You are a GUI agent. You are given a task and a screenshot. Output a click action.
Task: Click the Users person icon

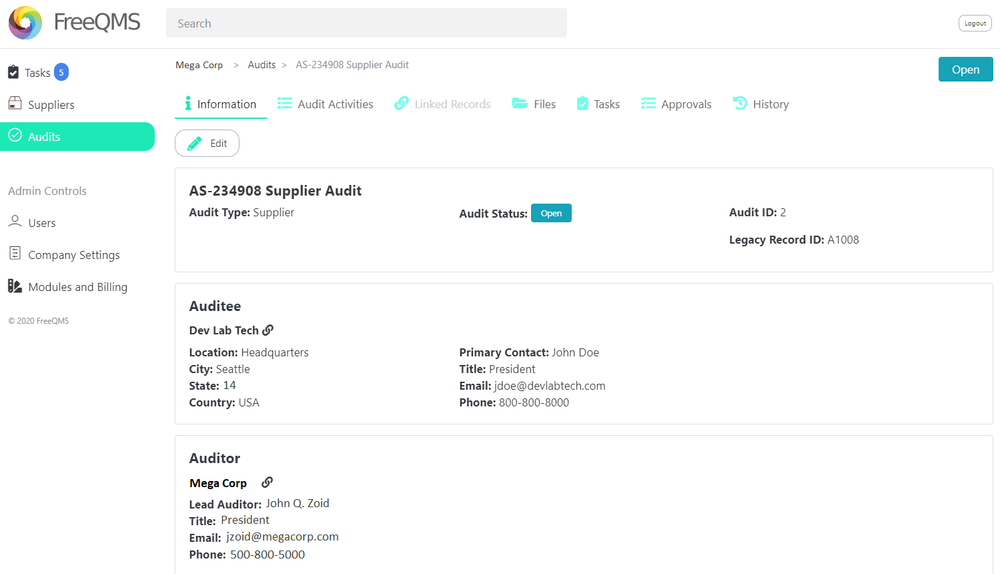tap(15, 221)
